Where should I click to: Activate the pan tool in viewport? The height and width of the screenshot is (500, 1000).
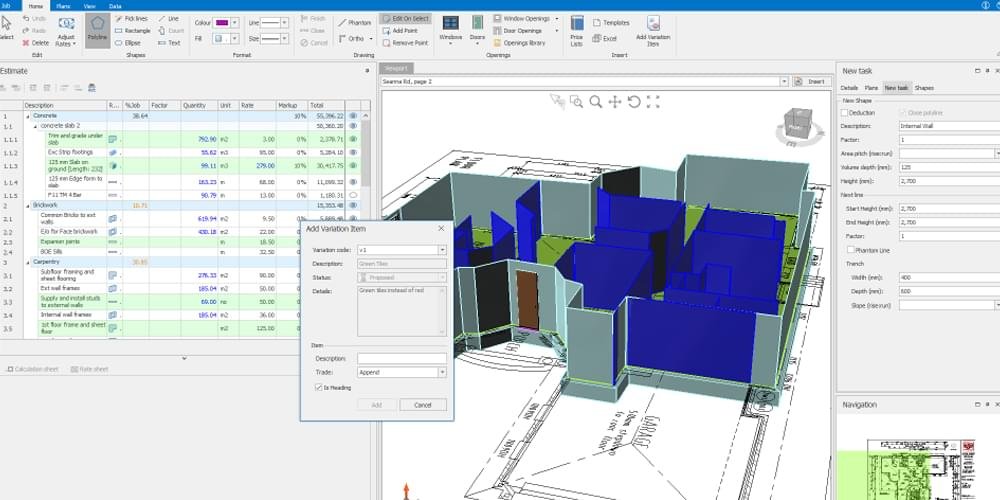coord(615,101)
